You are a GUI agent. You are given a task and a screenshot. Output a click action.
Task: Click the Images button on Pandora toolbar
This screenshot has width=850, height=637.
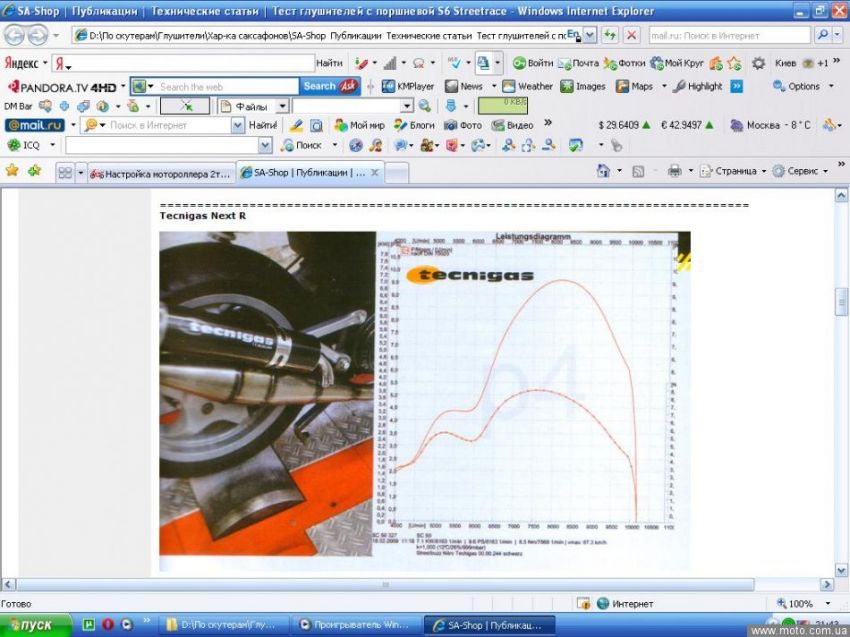click(583, 86)
